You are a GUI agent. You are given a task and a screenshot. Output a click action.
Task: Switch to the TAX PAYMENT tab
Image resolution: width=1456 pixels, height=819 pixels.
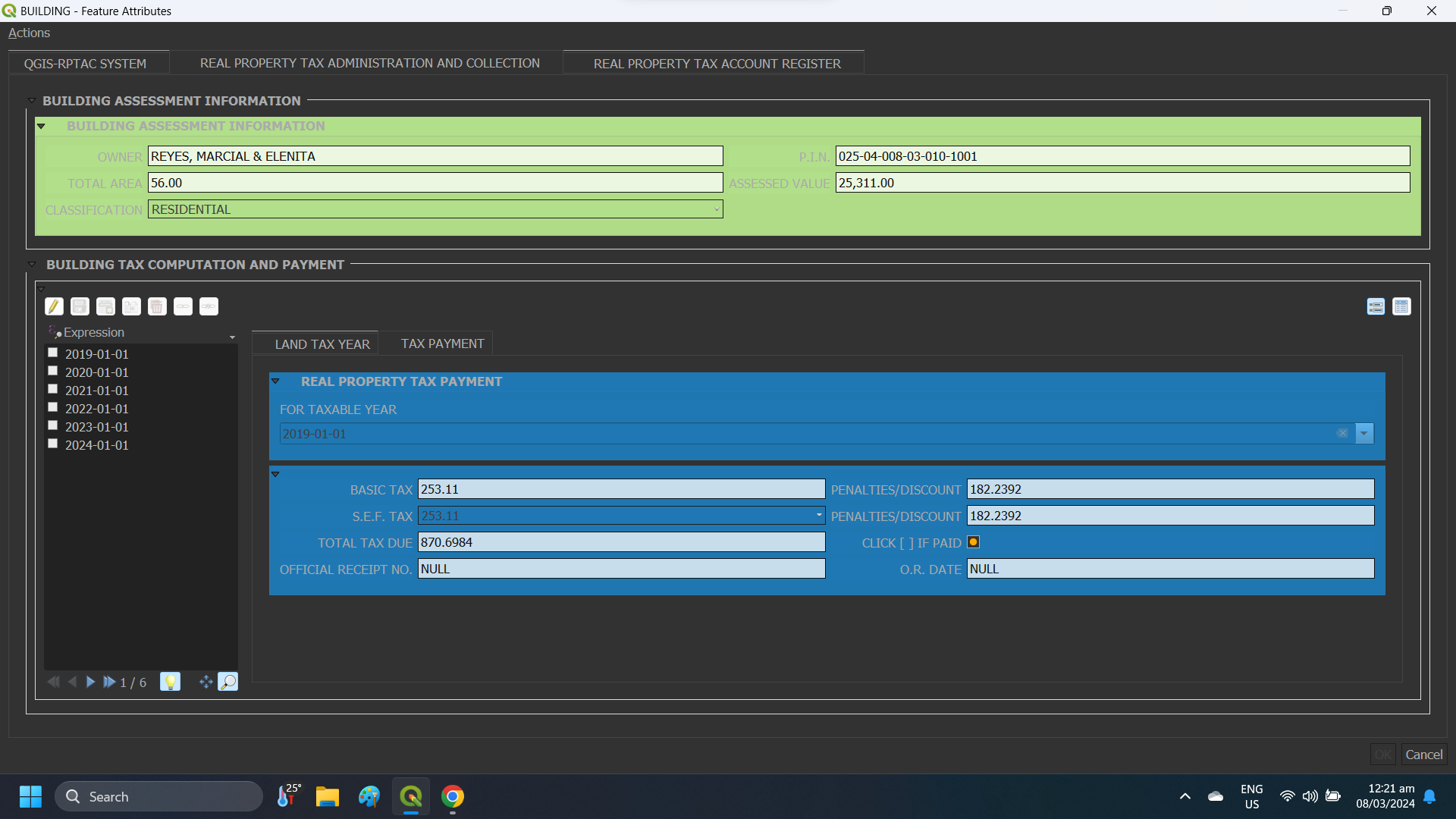[442, 343]
